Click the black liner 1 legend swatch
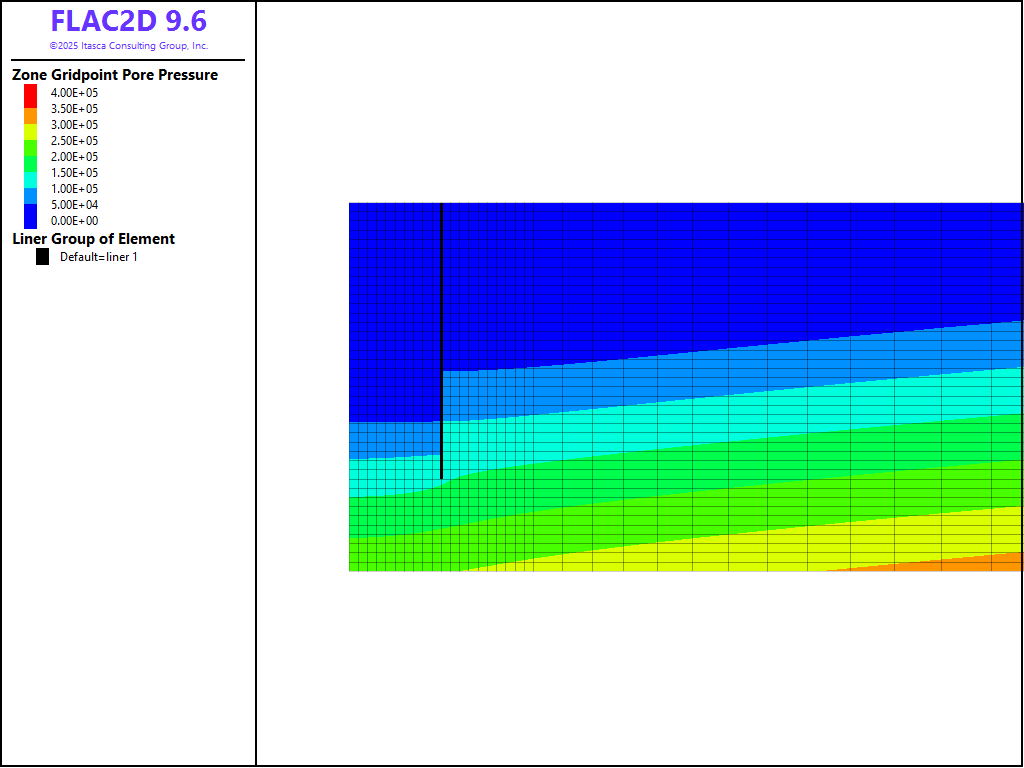The width and height of the screenshot is (1024, 768). pyautogui.click(x=42, y=257)
